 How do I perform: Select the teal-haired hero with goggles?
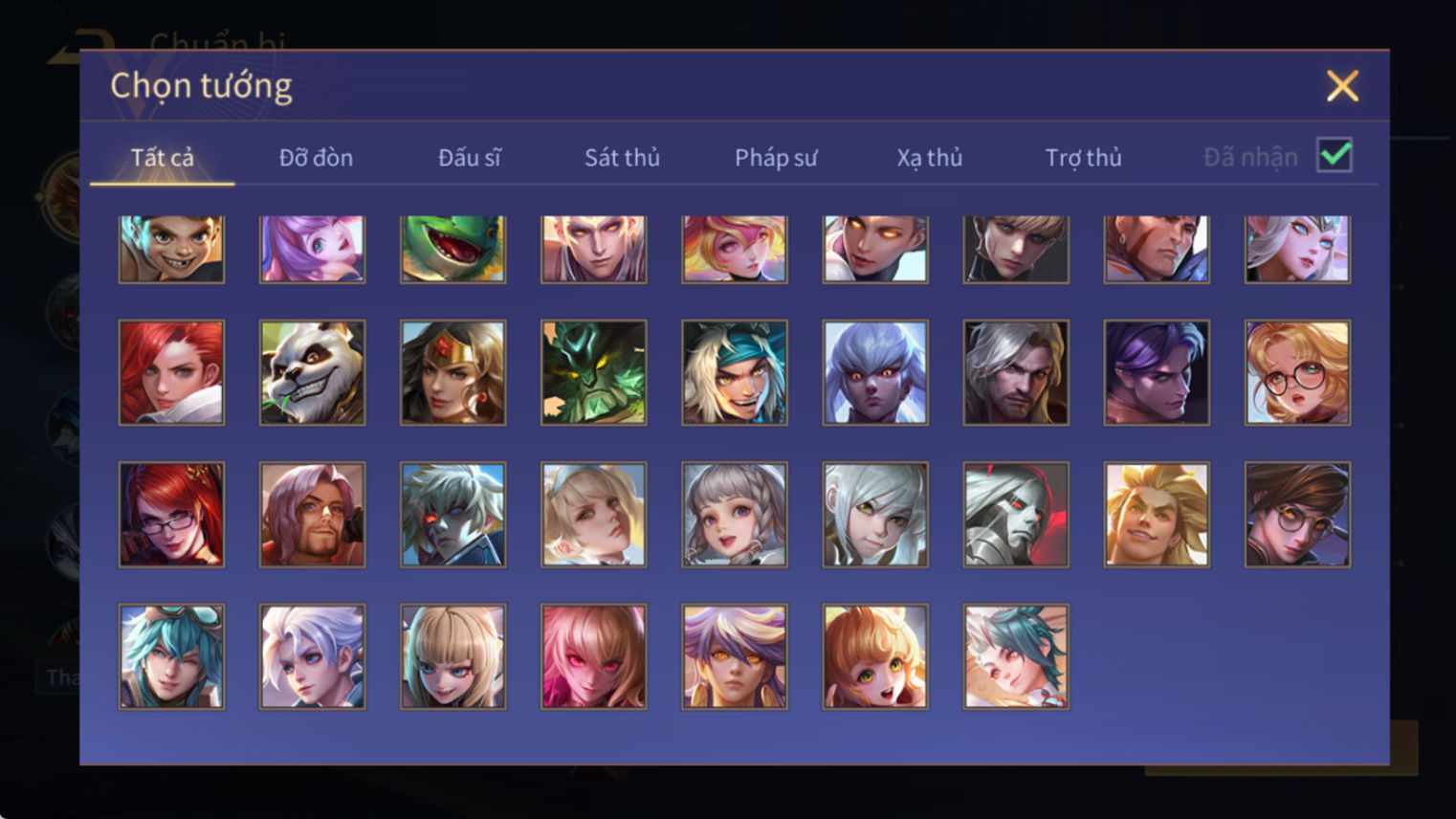[171, 656]
